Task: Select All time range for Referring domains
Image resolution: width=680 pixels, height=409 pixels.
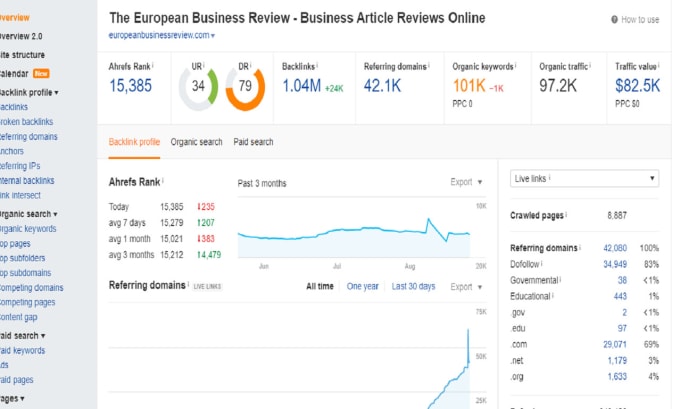Action: point(320,286)
